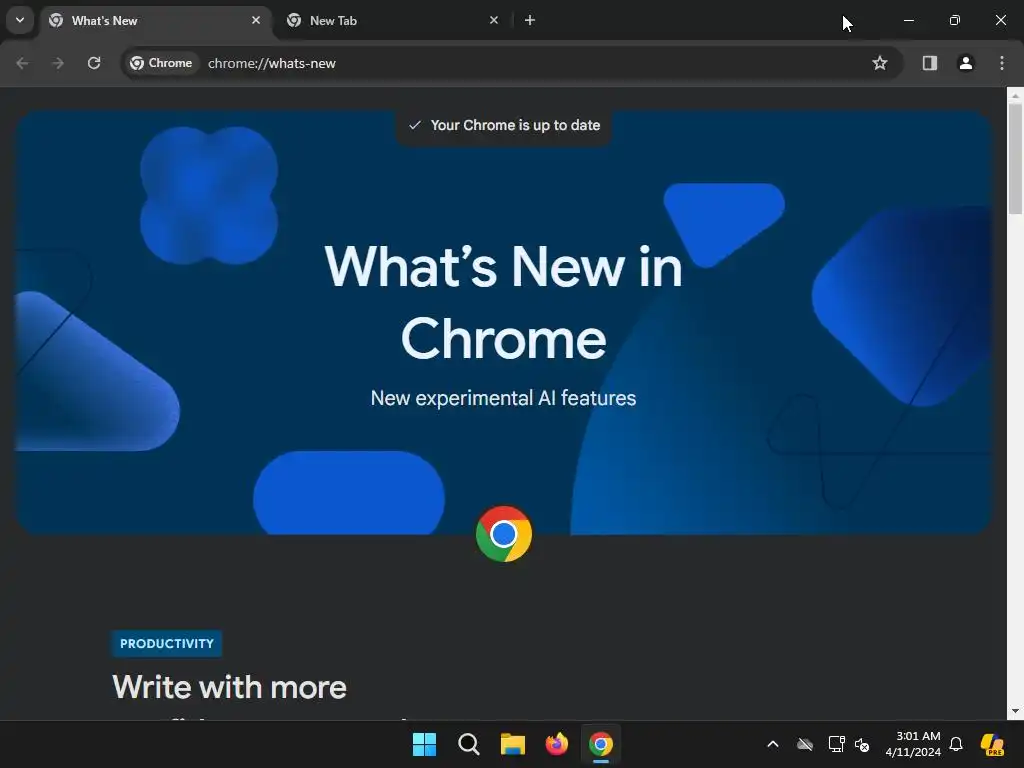The width and height of the screenshot is (1024, 768).
Task: Toggle the Chrome side panel
Action: (929, 63)
